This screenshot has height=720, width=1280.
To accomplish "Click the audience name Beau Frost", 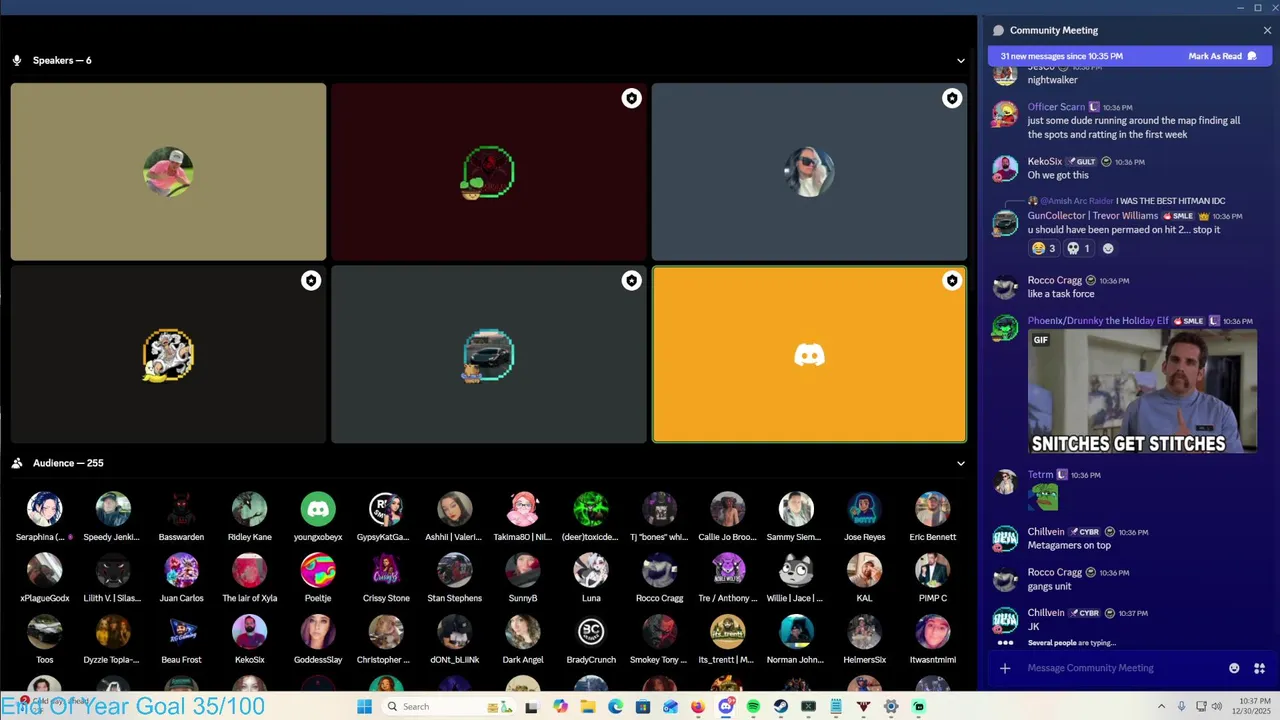I will pyautogui.click(x=181, y=660).
